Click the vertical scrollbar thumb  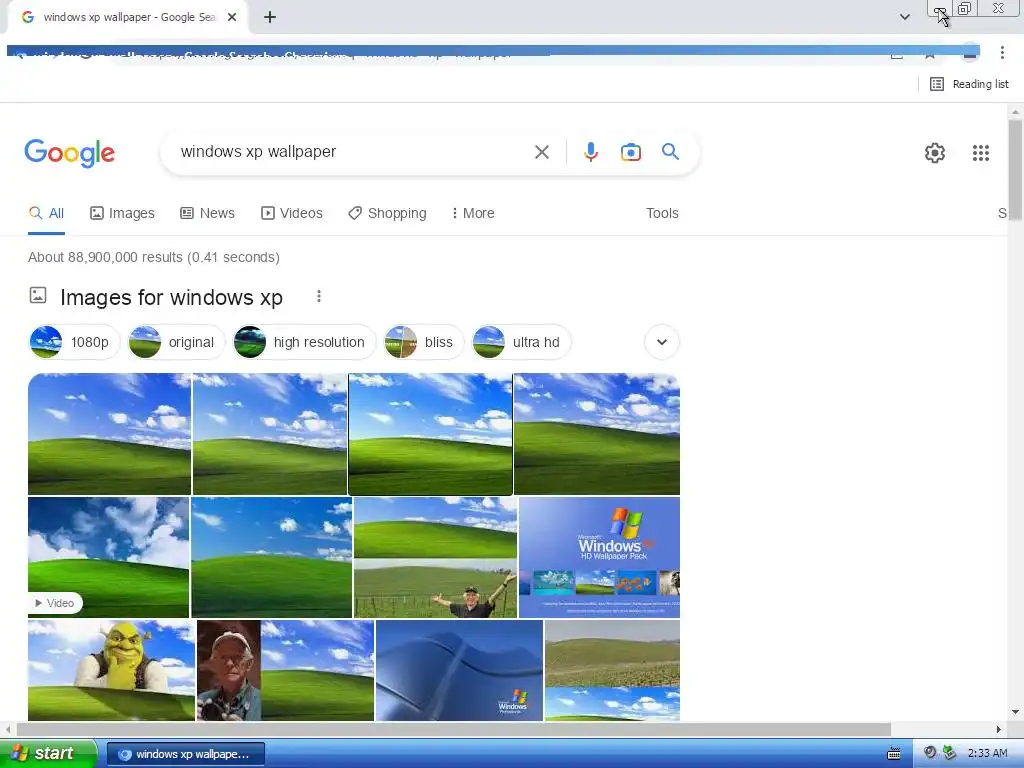point(1015,170)
